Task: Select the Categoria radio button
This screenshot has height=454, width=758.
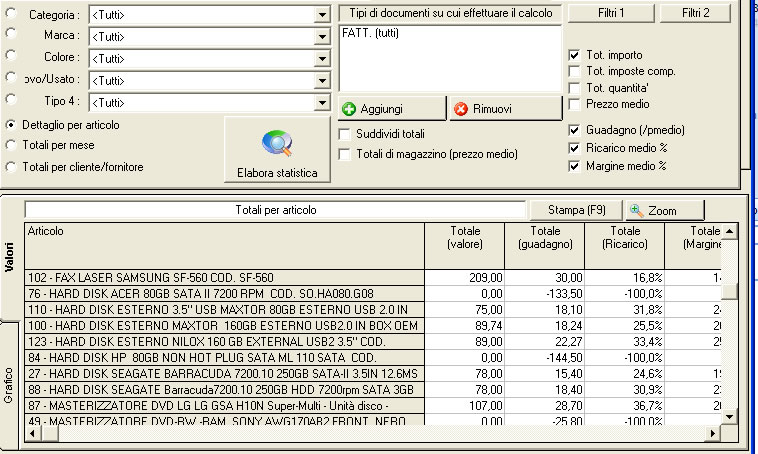Action: pos(11,13)
